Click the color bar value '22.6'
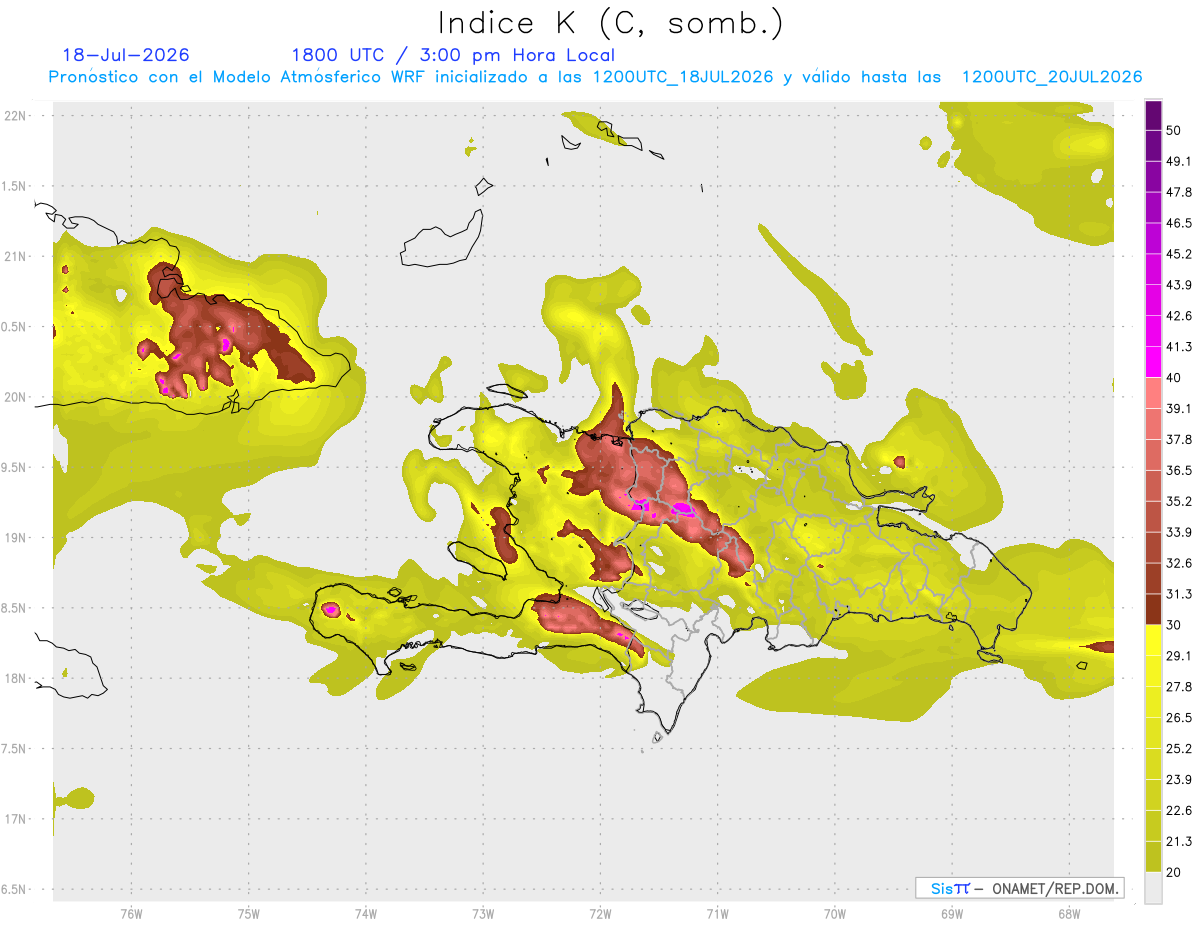The image size is (1200, 927). coord(1178,810)
